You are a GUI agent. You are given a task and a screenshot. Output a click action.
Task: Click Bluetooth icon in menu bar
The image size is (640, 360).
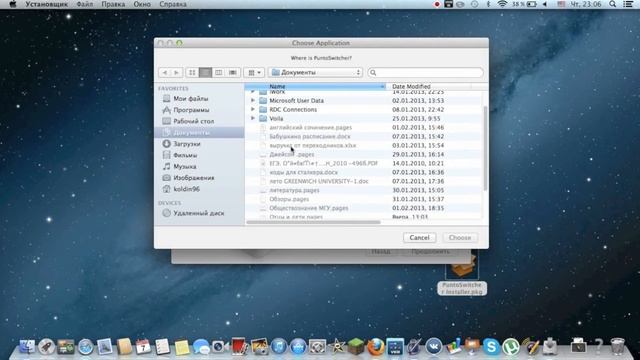coord(488,4)
